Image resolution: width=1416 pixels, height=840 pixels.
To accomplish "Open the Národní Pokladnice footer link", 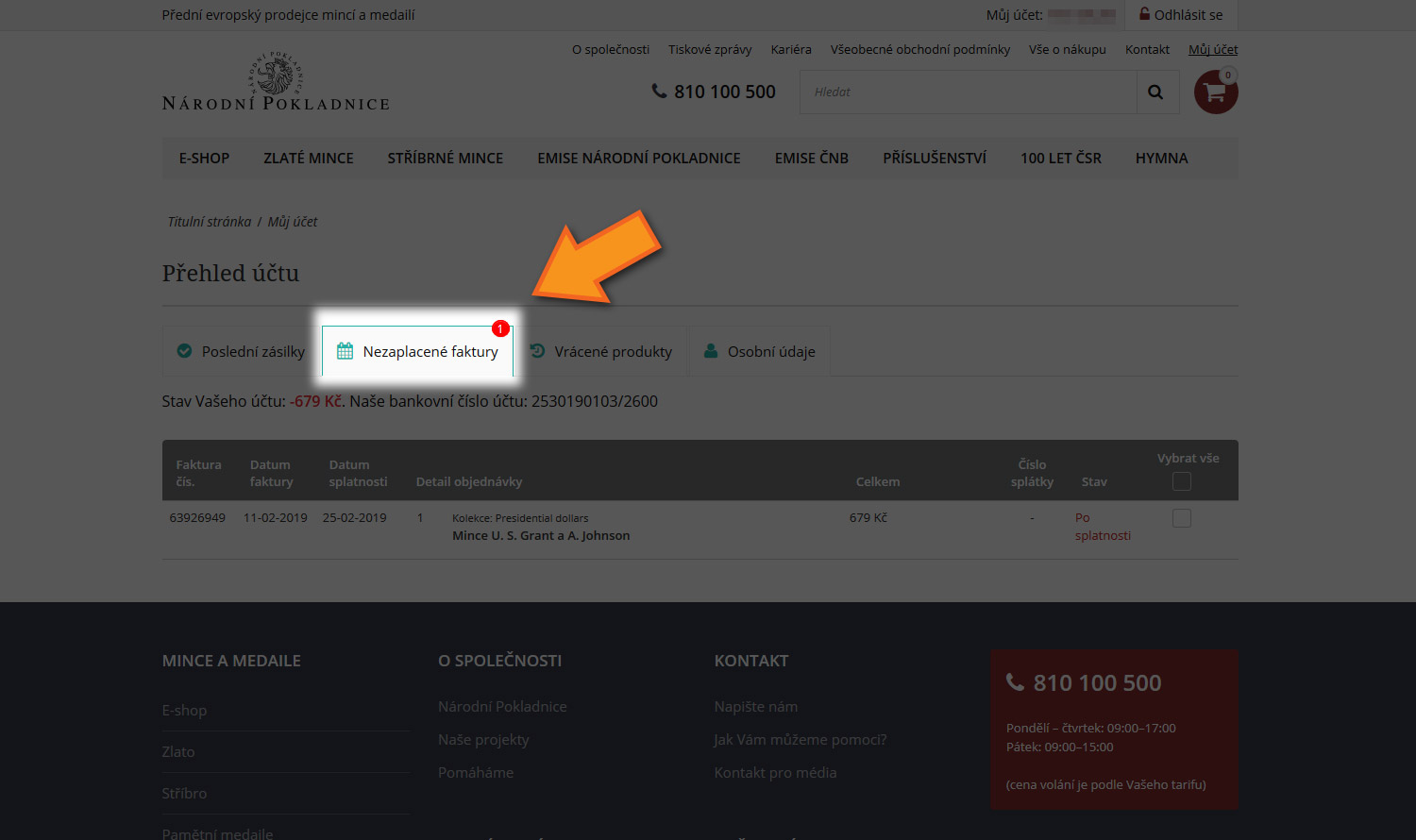I will pyautogui.click(x=502, y=707).
